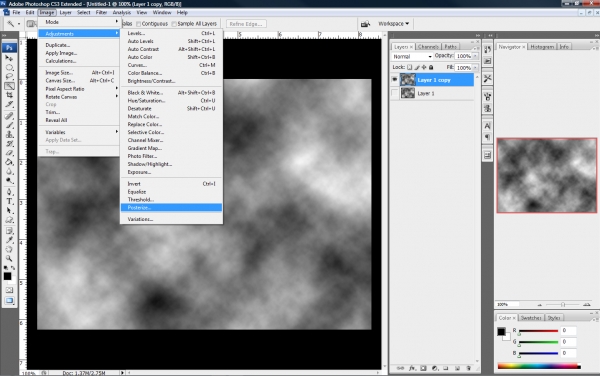The width and height of the screenshot is (600, 376).
Task: Select the Clone Stamp tool
Action: point(9,134)
